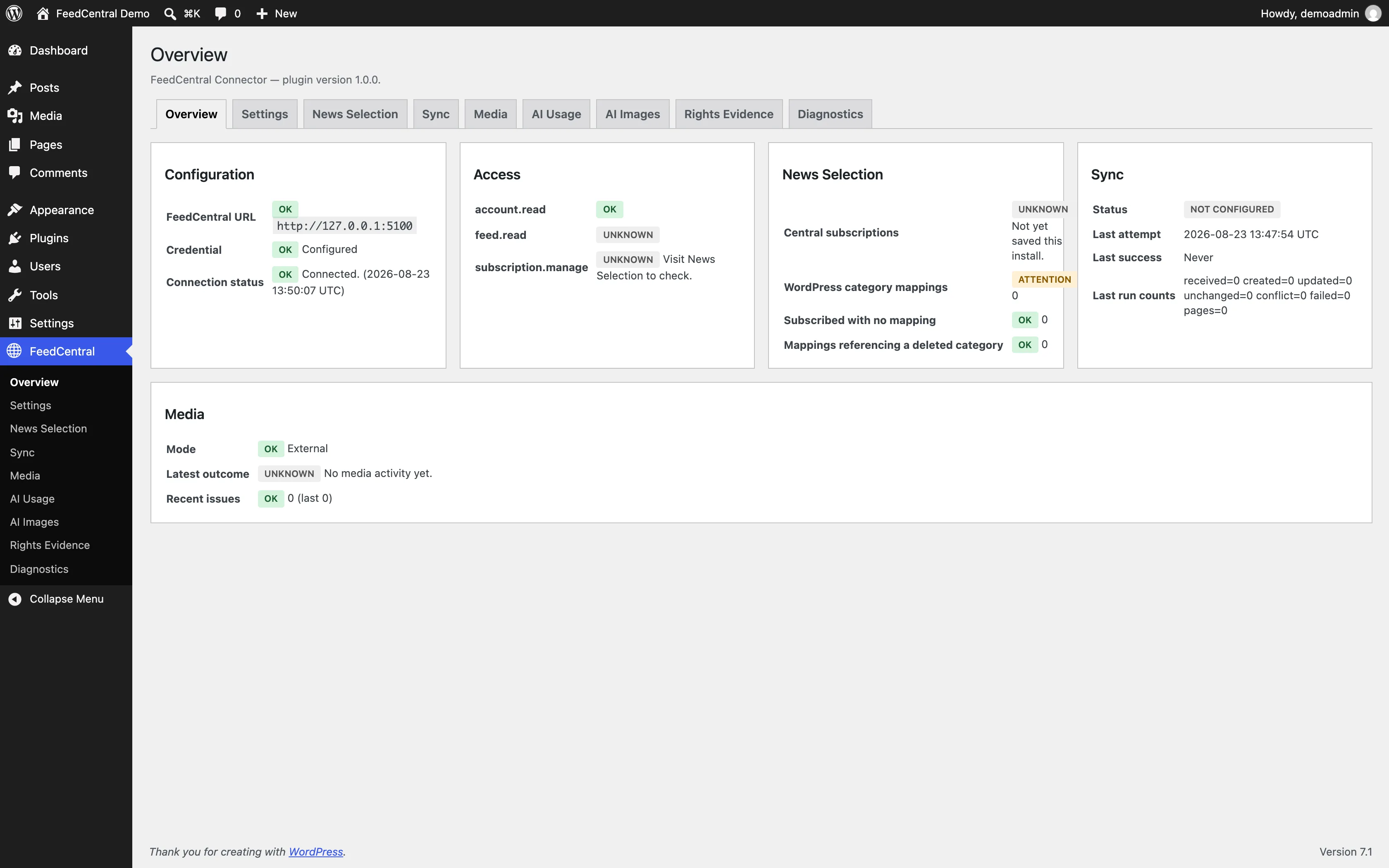The image size is (1389, 868).
Task: Click the Dashboard gauge icon
Action: click(15, 50)
